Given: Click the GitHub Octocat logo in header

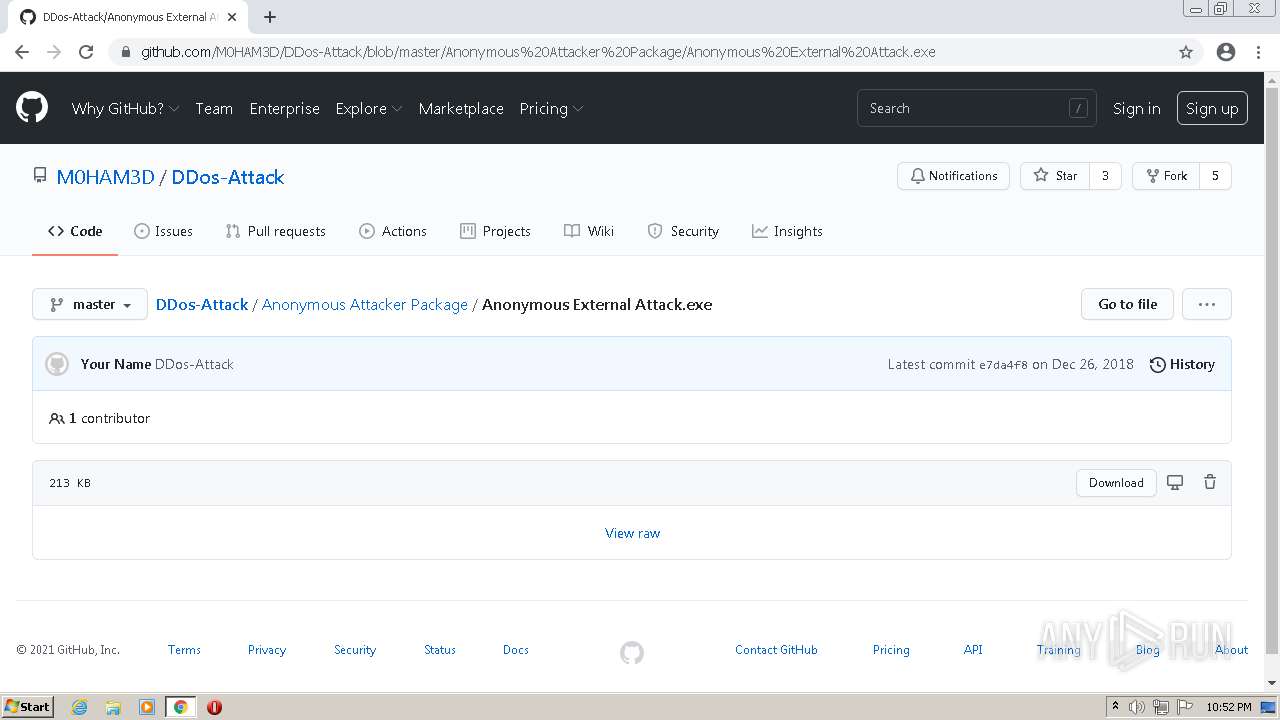Looking at the screenshot, I should point(32,108).
